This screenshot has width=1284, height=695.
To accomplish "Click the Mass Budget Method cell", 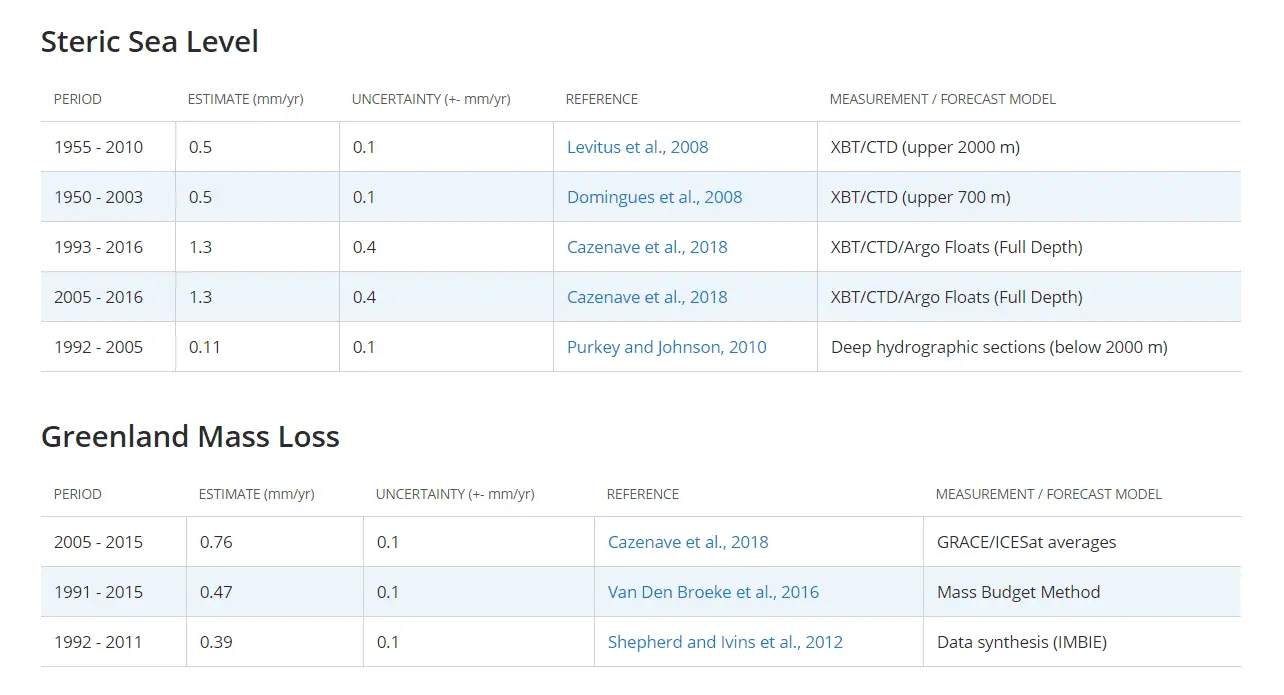I will point(1018,592).
